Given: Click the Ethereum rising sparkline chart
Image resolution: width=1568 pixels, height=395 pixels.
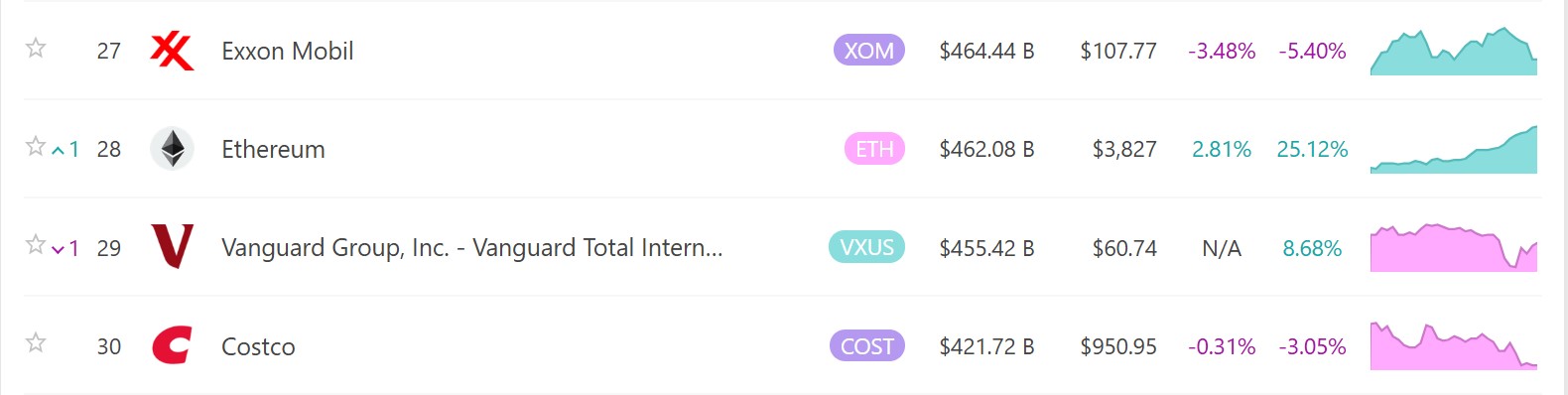Looking at the screenshot, I should coord(1454,149).
